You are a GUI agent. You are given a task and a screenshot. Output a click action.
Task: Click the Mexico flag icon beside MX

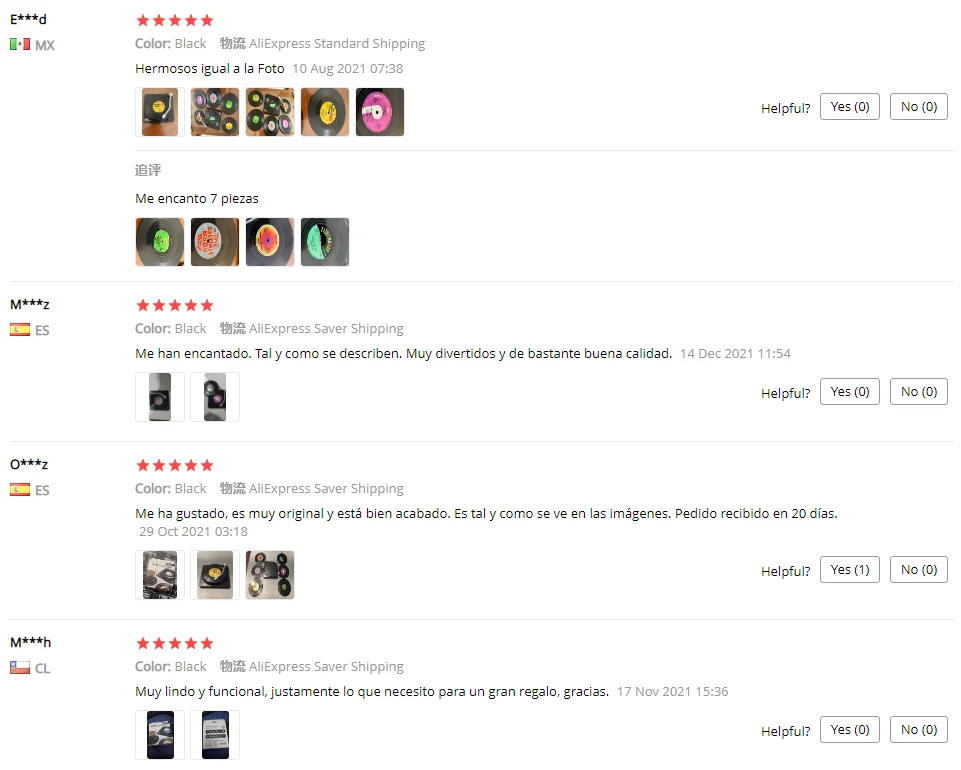[20, 44]
